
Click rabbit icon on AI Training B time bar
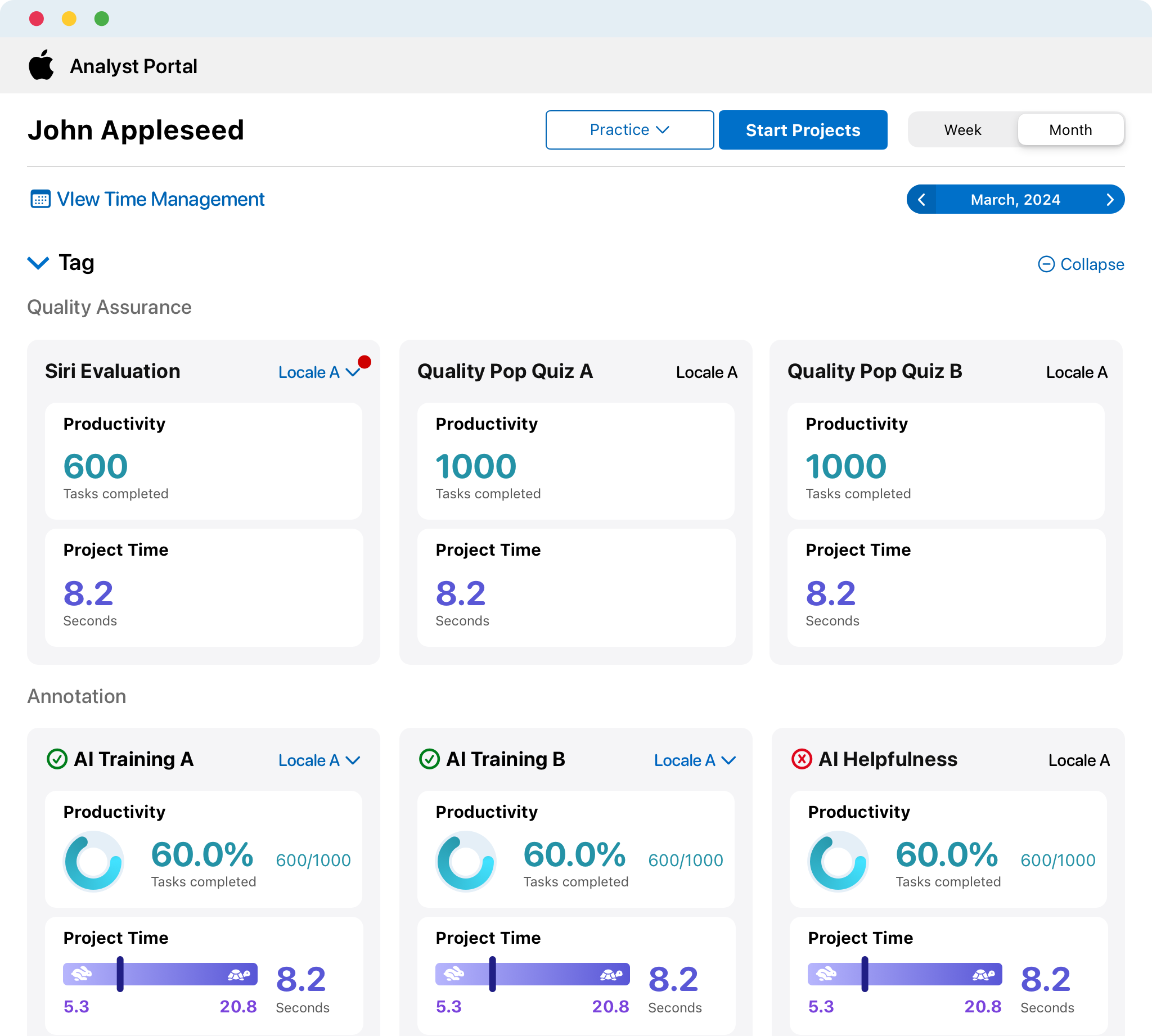454,974
